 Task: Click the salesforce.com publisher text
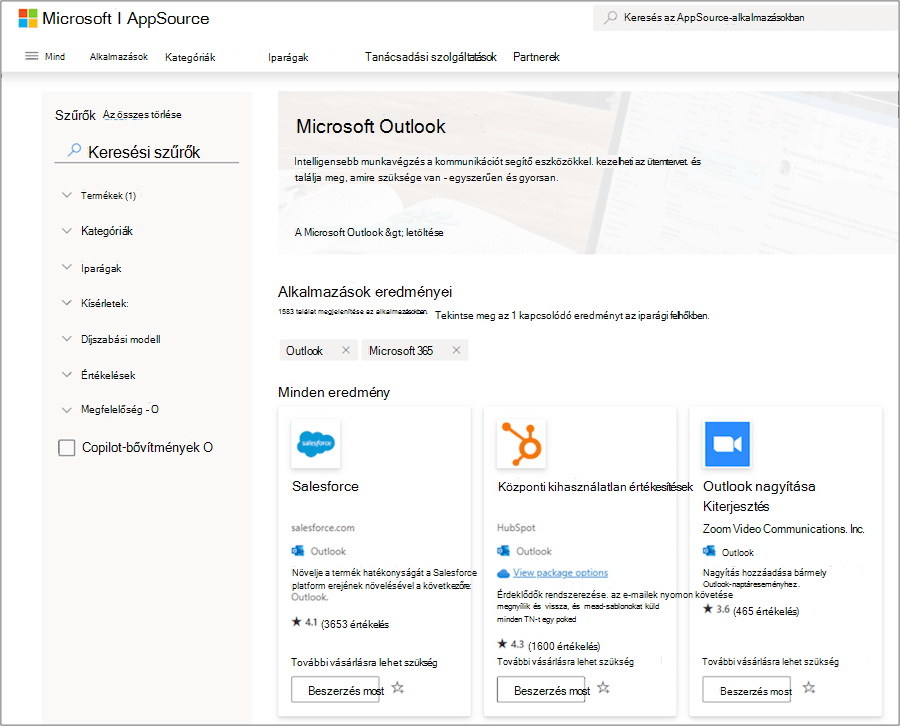[323, 527]
